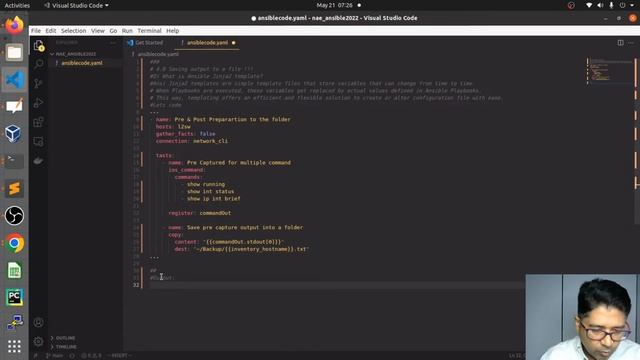Viewport: 640px width, 360px height.
Task: Open the clock May 21 07:26 calendar
Action: pos(334,5)
